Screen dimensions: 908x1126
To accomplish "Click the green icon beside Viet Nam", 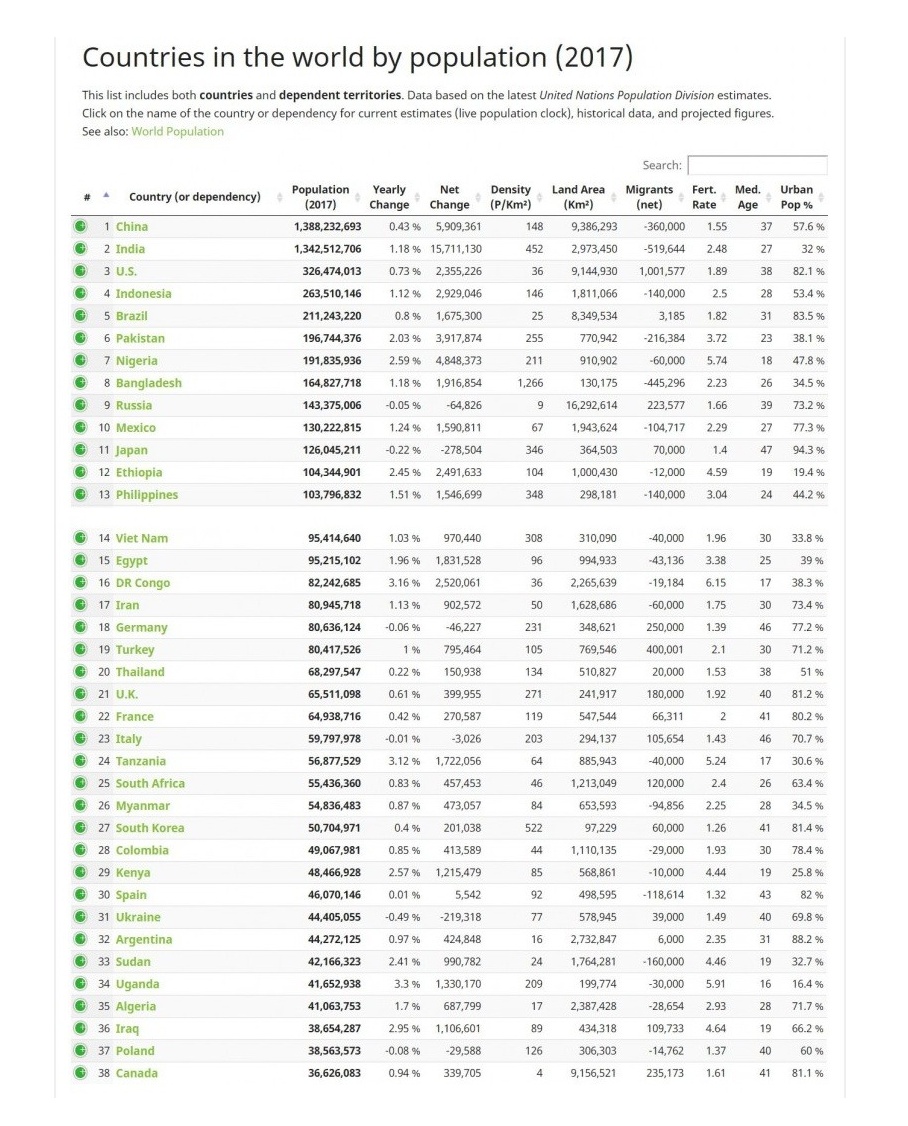I will [80, 538].
